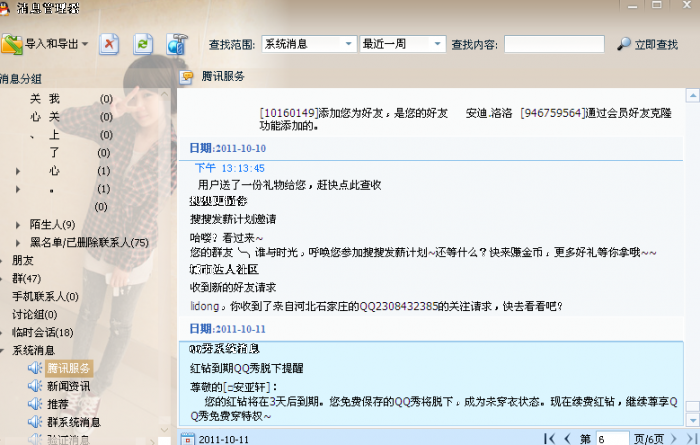Open the 最近一周 time range dropdown
Screen dimensions: 700x445
403,44
